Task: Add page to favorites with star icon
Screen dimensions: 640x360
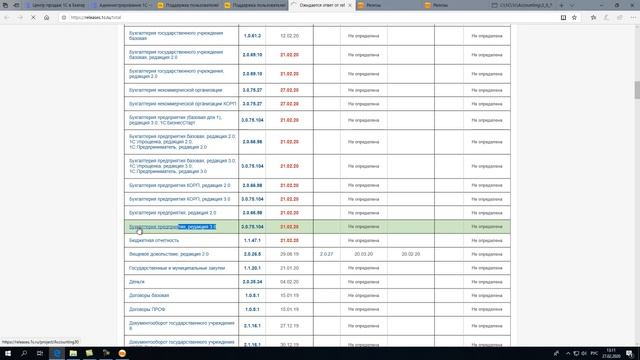Action: [574, 18]
